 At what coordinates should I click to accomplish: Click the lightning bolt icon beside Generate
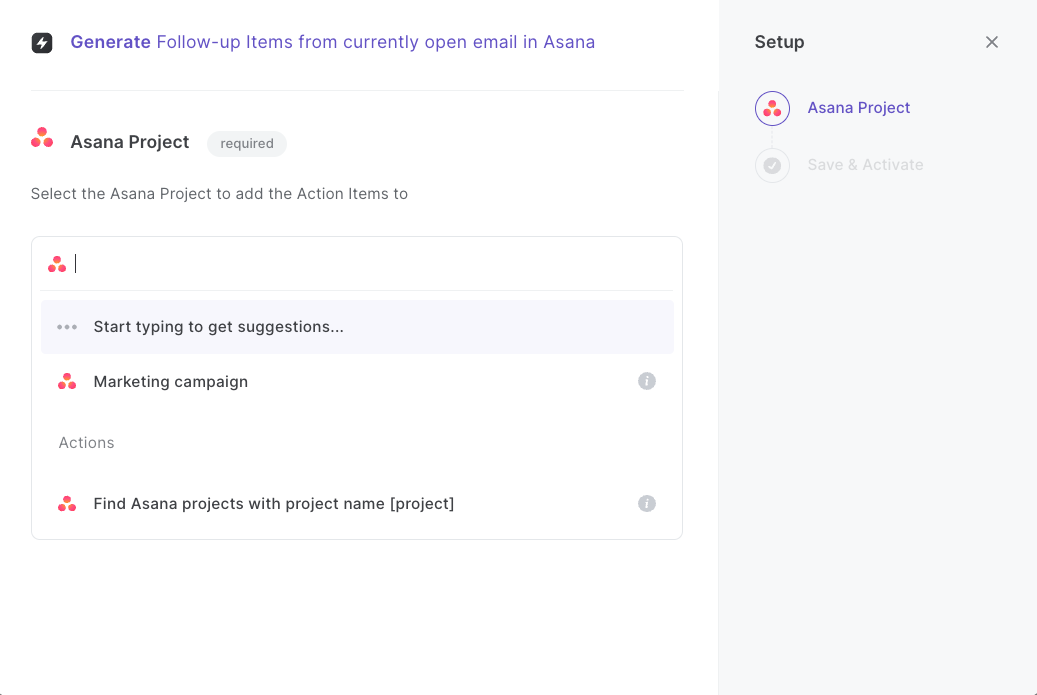[x=42, y=43]
